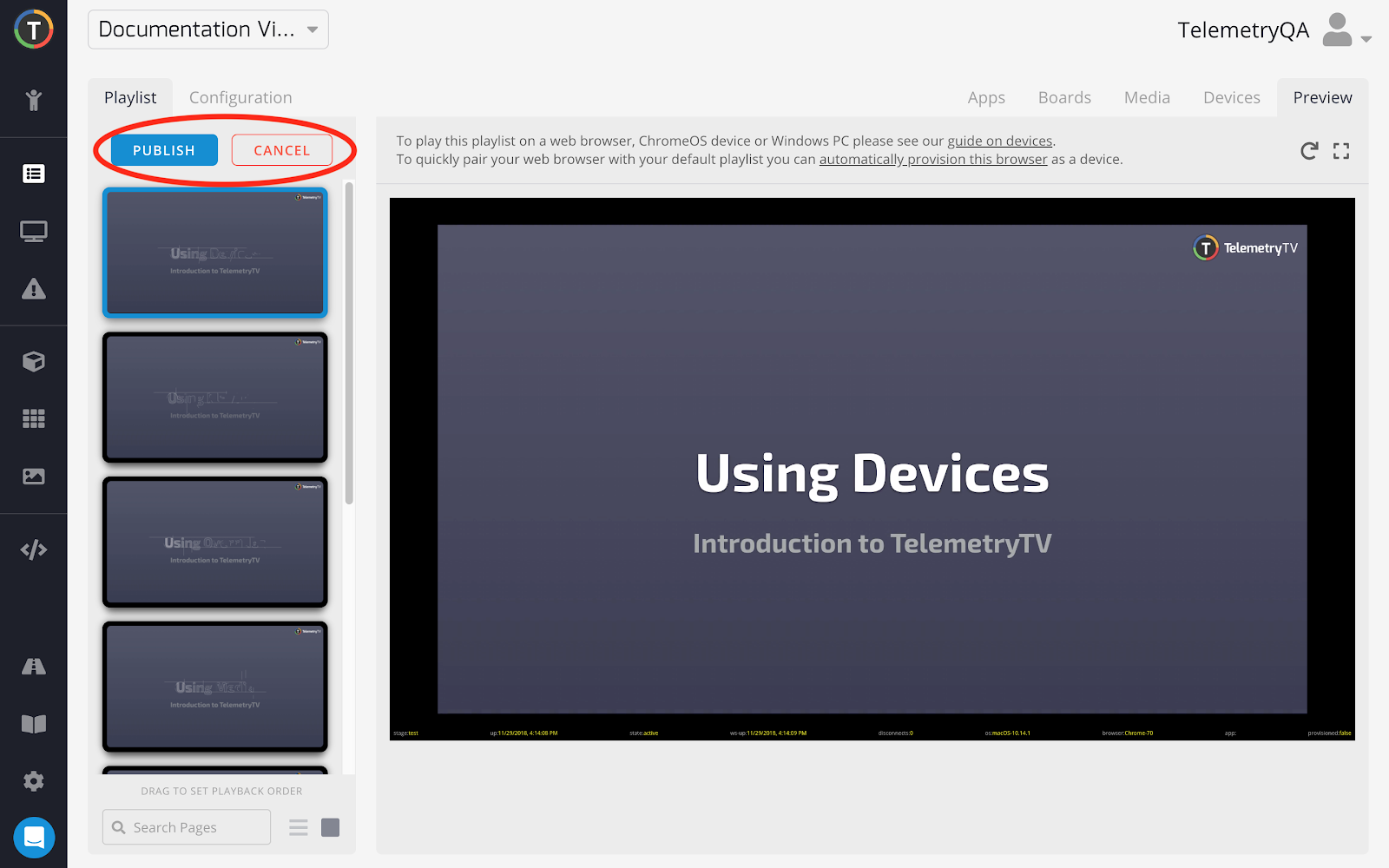Click the refresh preview icon
Viewport: 1389px width, 868px height.
click(x=1309, y=151)
